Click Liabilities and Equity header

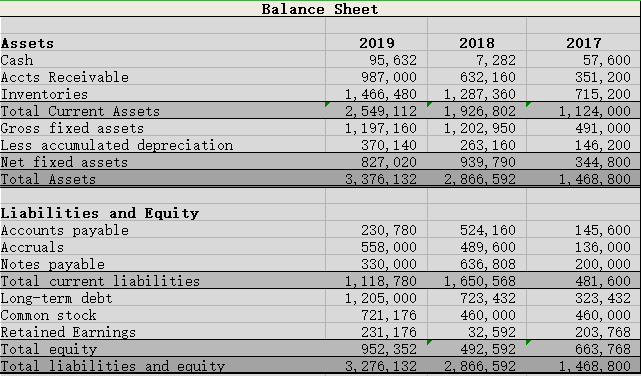click(x=100, y=213)
